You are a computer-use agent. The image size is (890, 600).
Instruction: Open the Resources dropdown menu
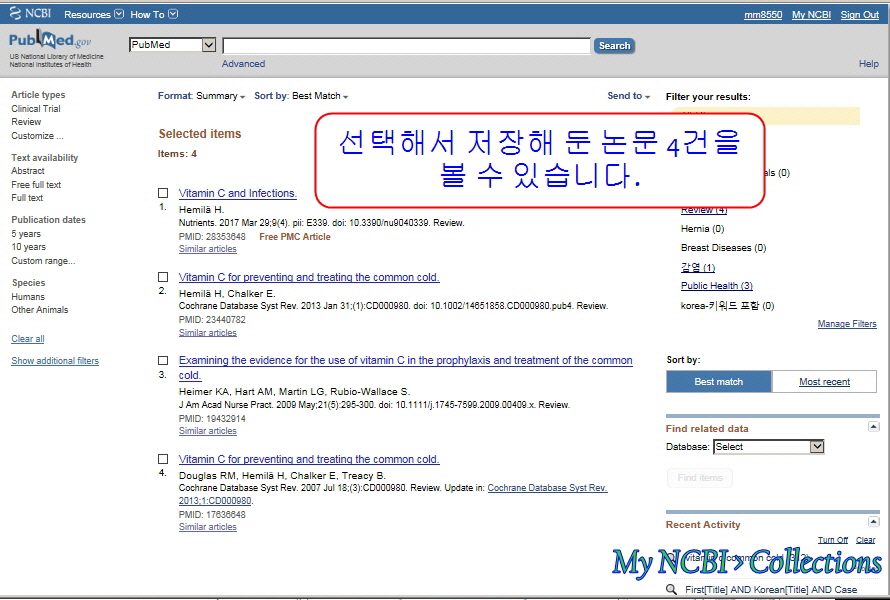94,14
